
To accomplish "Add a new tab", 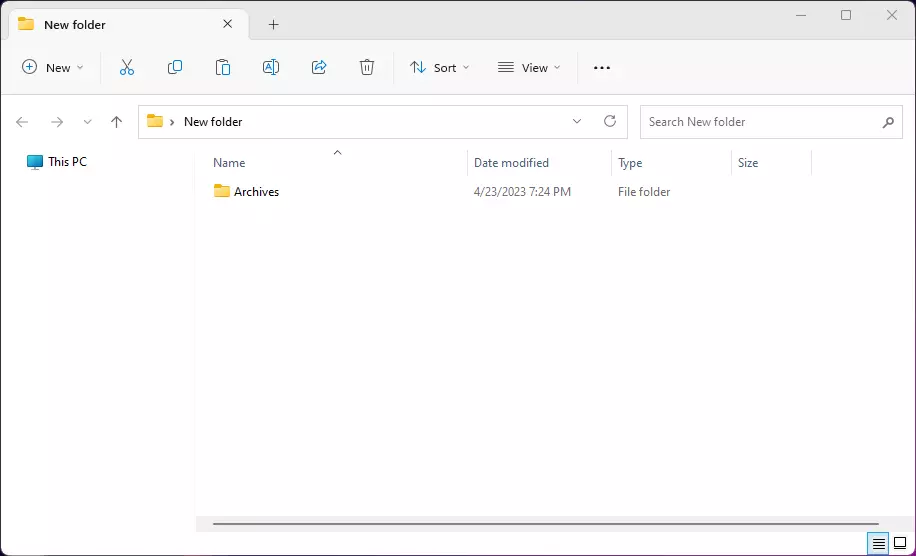I will coord(273,24).
